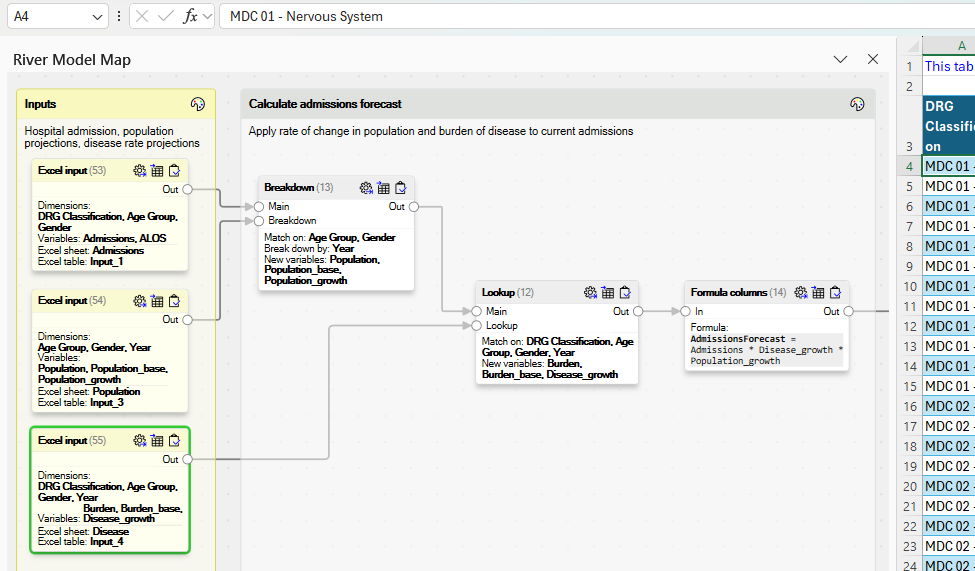Click Out port of Excel input 53
975x571 pixels.
tap(187, 189)
